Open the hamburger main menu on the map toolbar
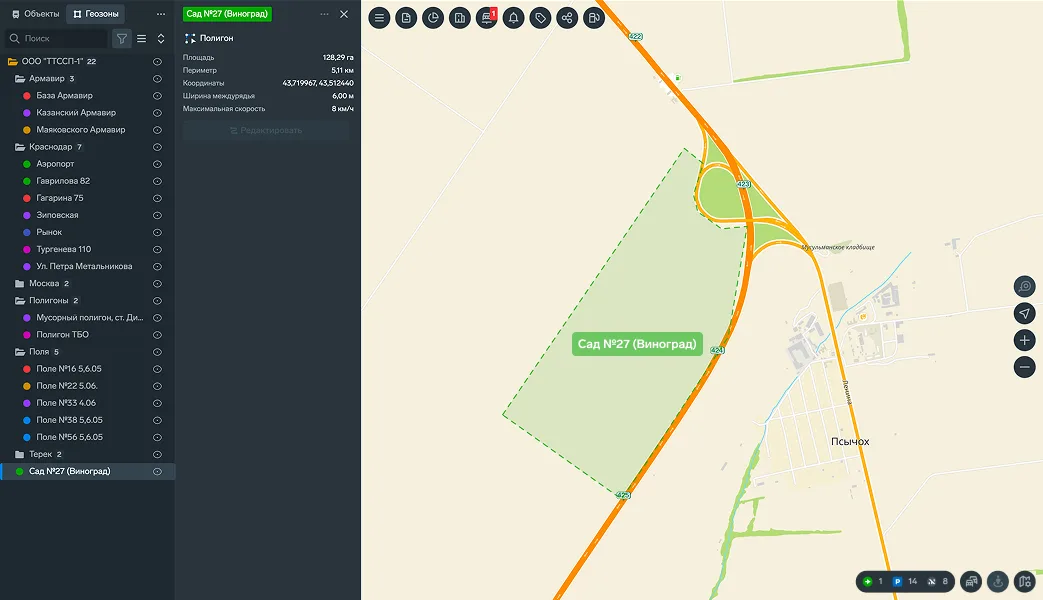Viewport: 1043px width, 600px height. pos(379,18)
